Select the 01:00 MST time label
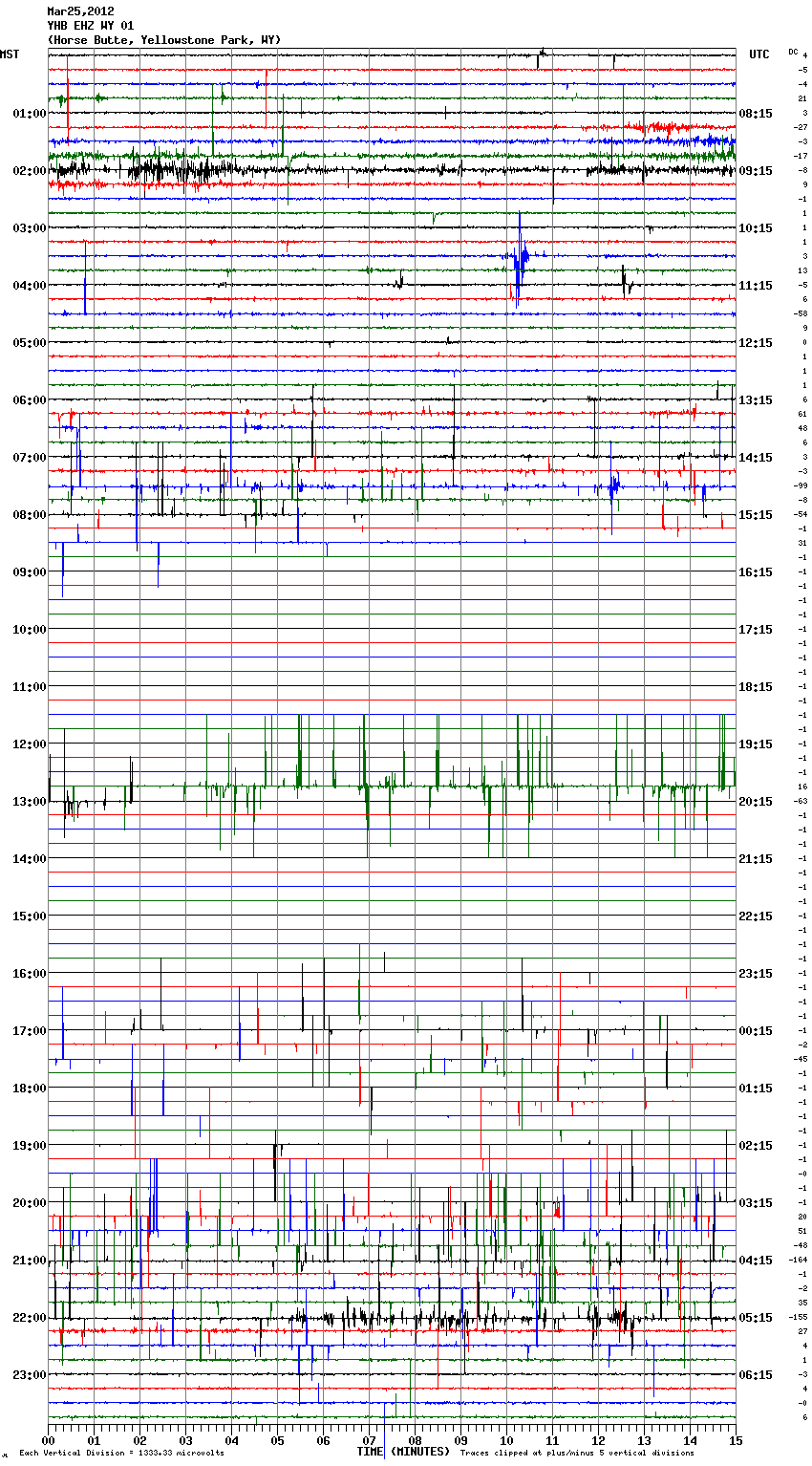The width and height of the screenshot is (812, 1466). click(29, 113)
